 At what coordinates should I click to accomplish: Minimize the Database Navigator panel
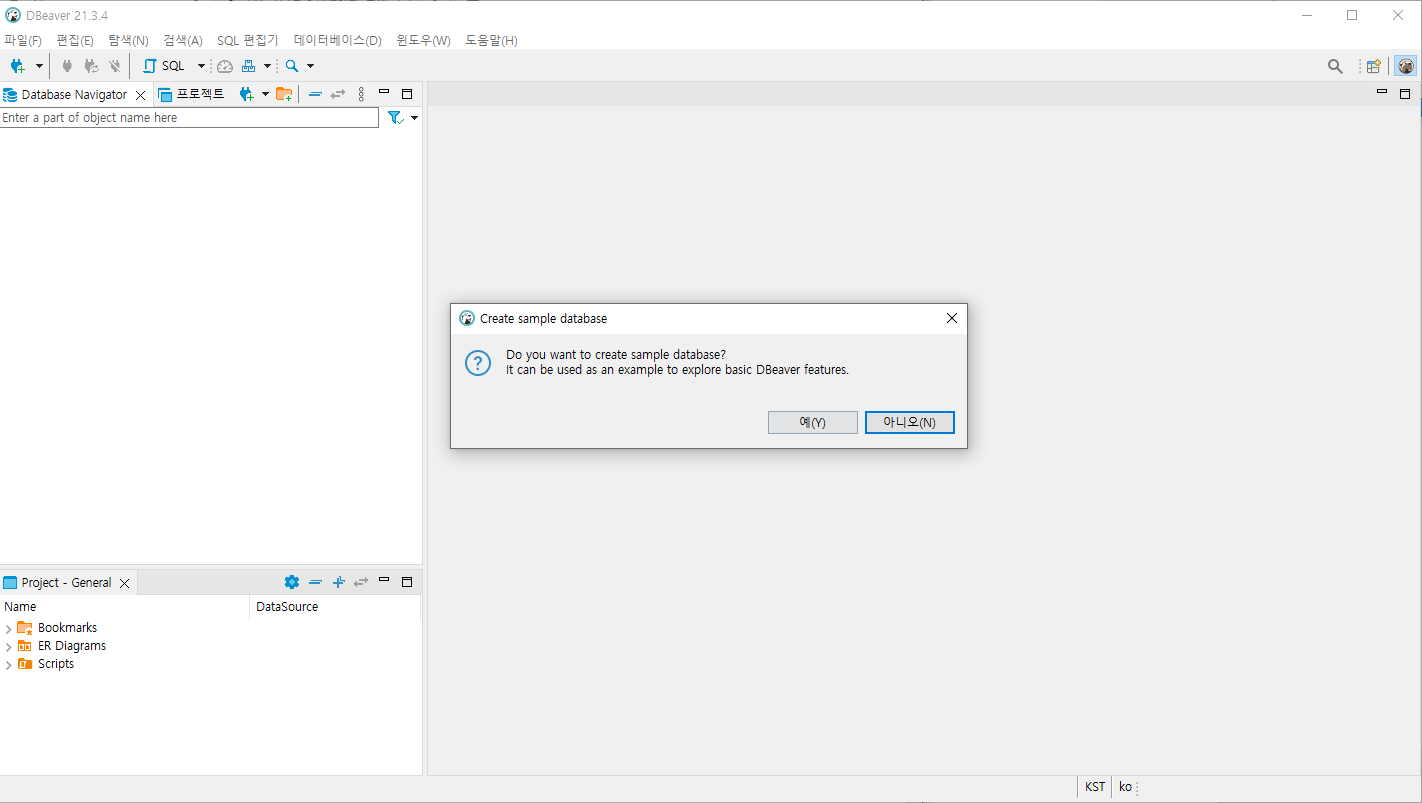coord(384,93)
